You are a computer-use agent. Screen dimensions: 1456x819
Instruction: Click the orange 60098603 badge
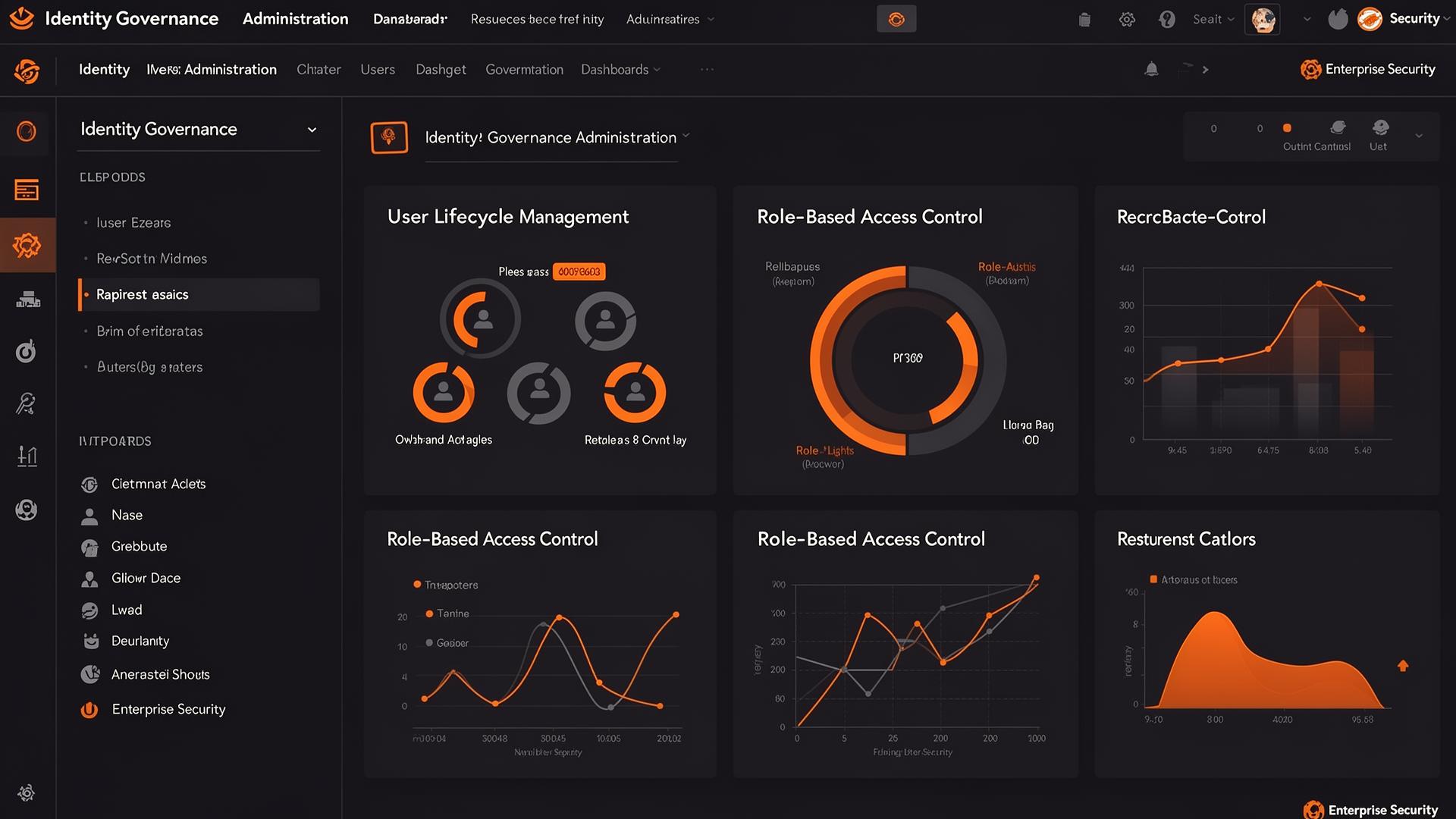click(579, 271)
